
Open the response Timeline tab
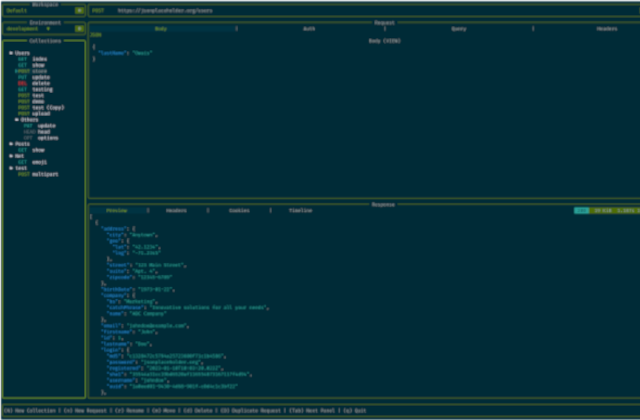point(300,211)
